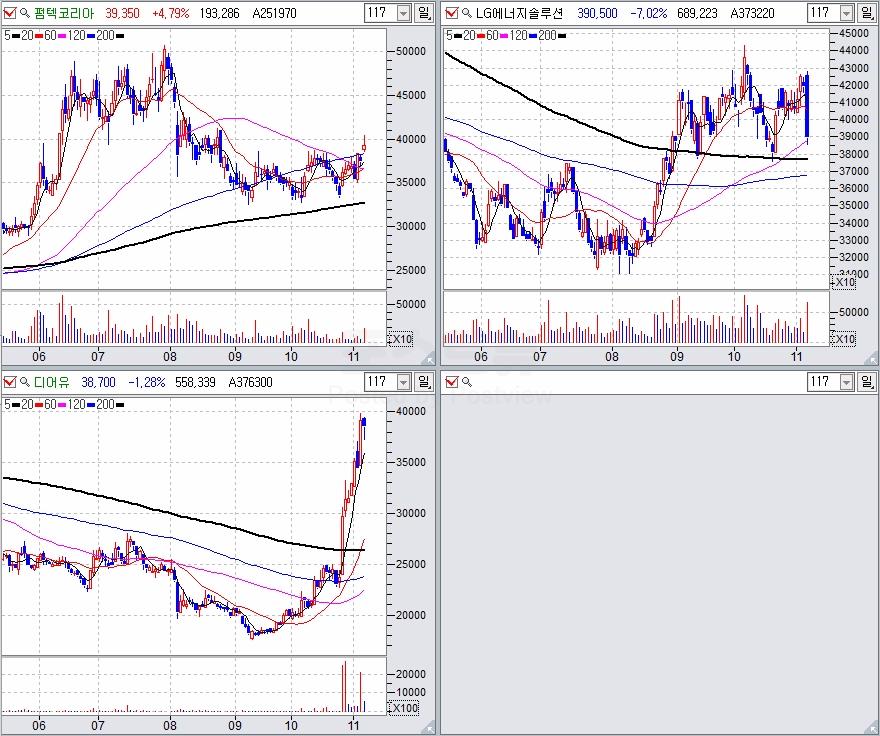The image size is (880, 736).
Task: Click the red 20-day MA legend in 펌텍코리아 chart
Action: (x=28, y=35)
